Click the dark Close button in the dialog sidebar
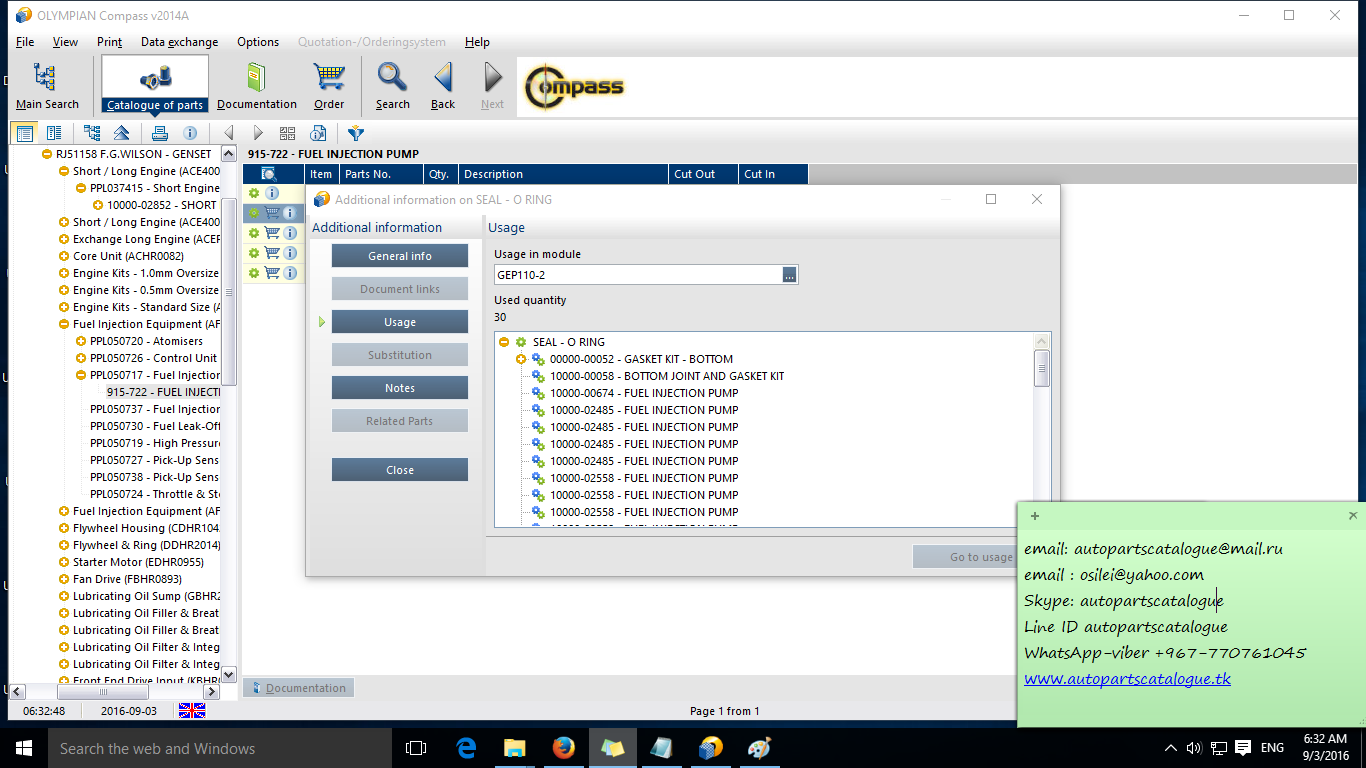1366x768 pixels. [400, 470]
